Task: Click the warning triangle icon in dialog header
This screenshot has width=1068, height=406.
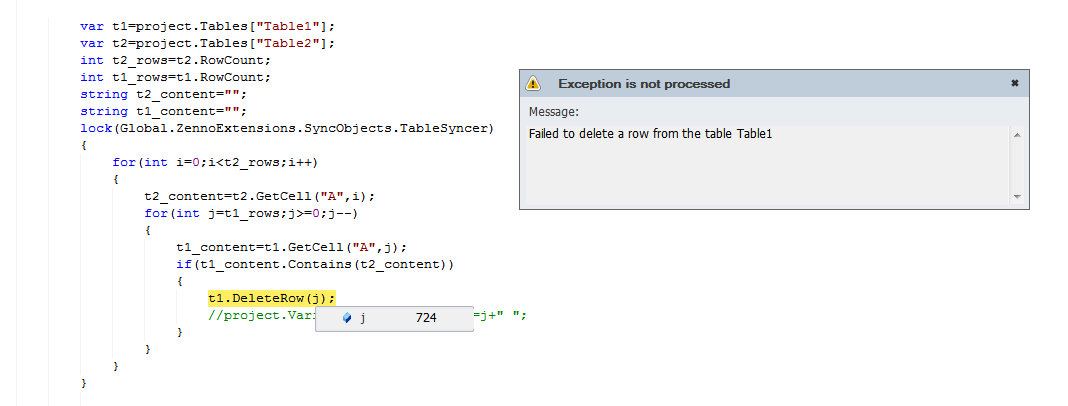Action: (533, 83)
